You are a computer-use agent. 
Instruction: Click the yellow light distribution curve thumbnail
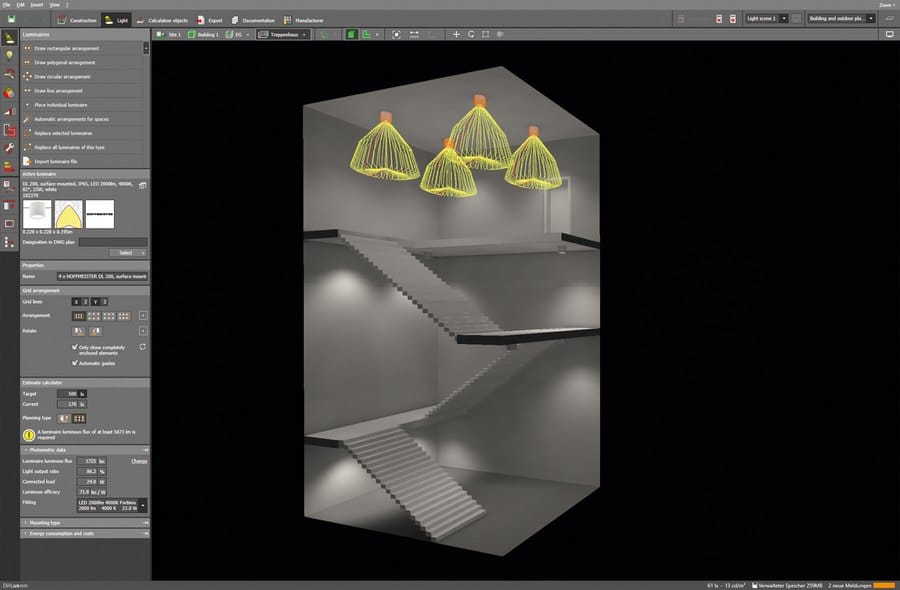68,214
